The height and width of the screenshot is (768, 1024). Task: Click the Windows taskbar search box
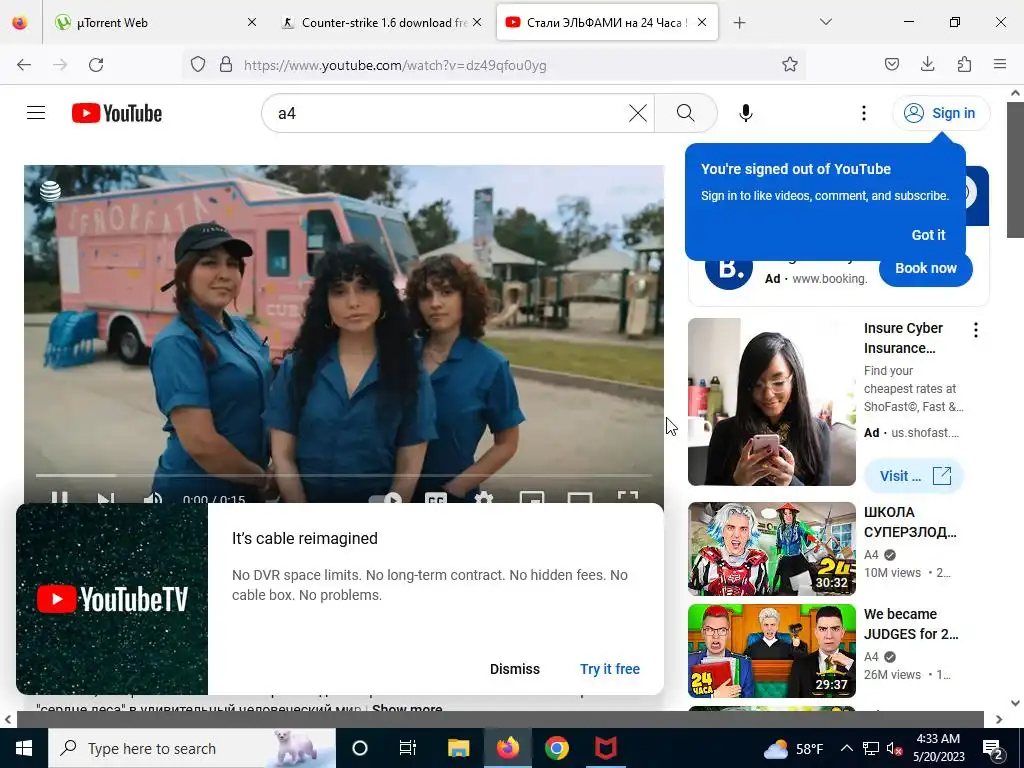point(192,748)
